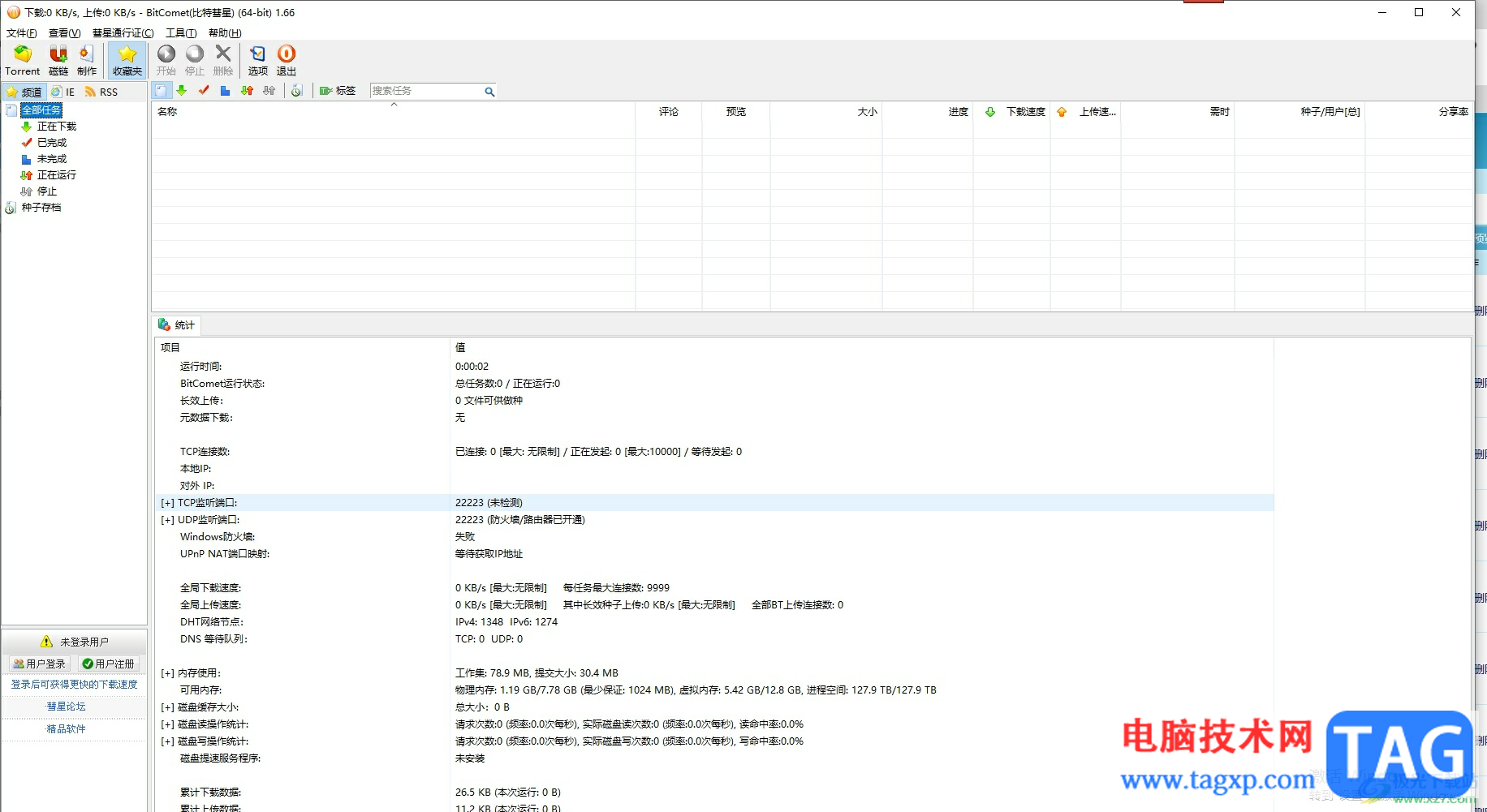The width and height of the screenshot is (1487, 812).
Task: Filter all tasks icon in filter bar
Action: tap(162, 91)
